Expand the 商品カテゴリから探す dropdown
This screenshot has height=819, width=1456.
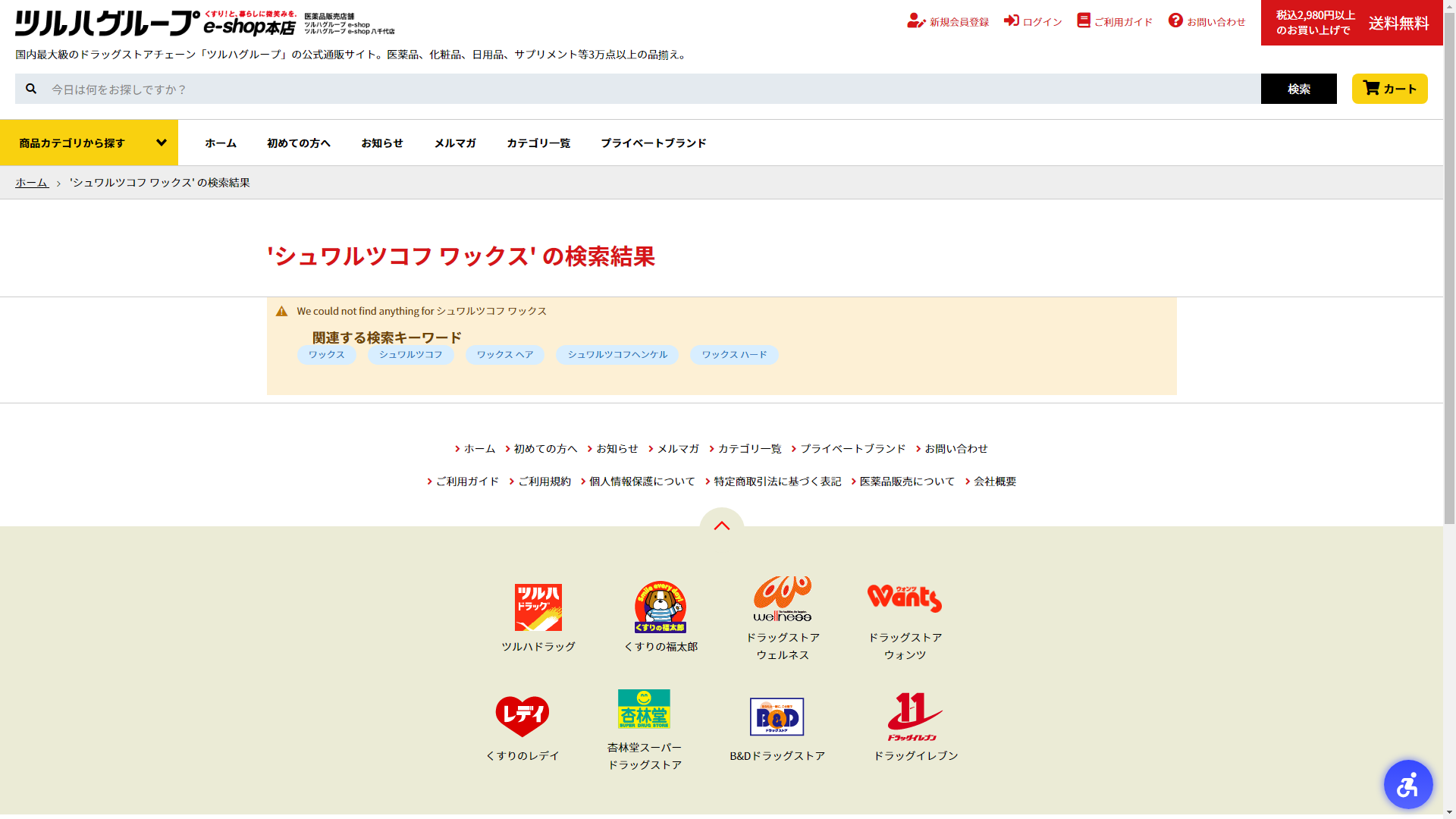(89, 143)
